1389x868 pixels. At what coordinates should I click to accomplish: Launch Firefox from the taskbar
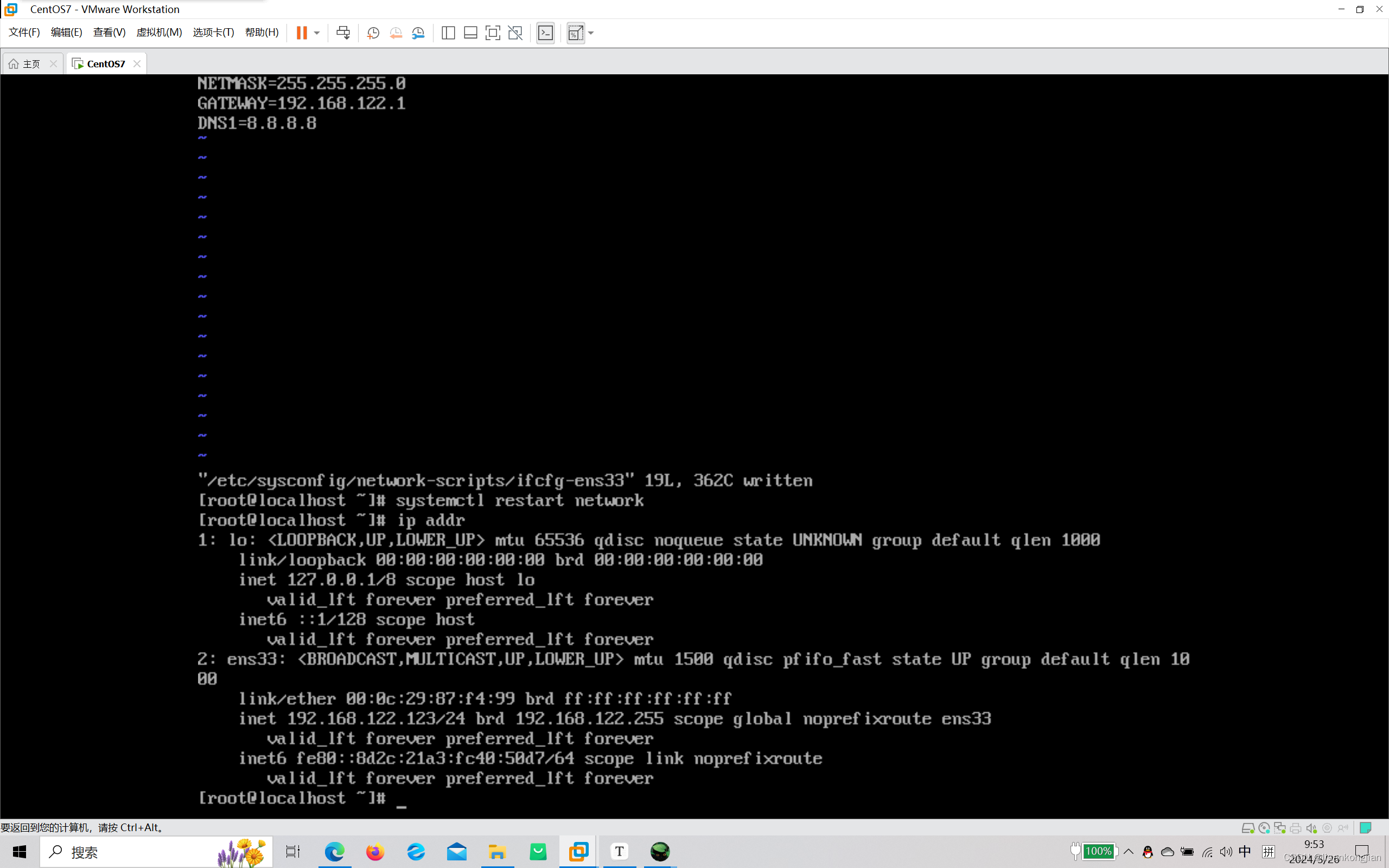tap(375, 852)
